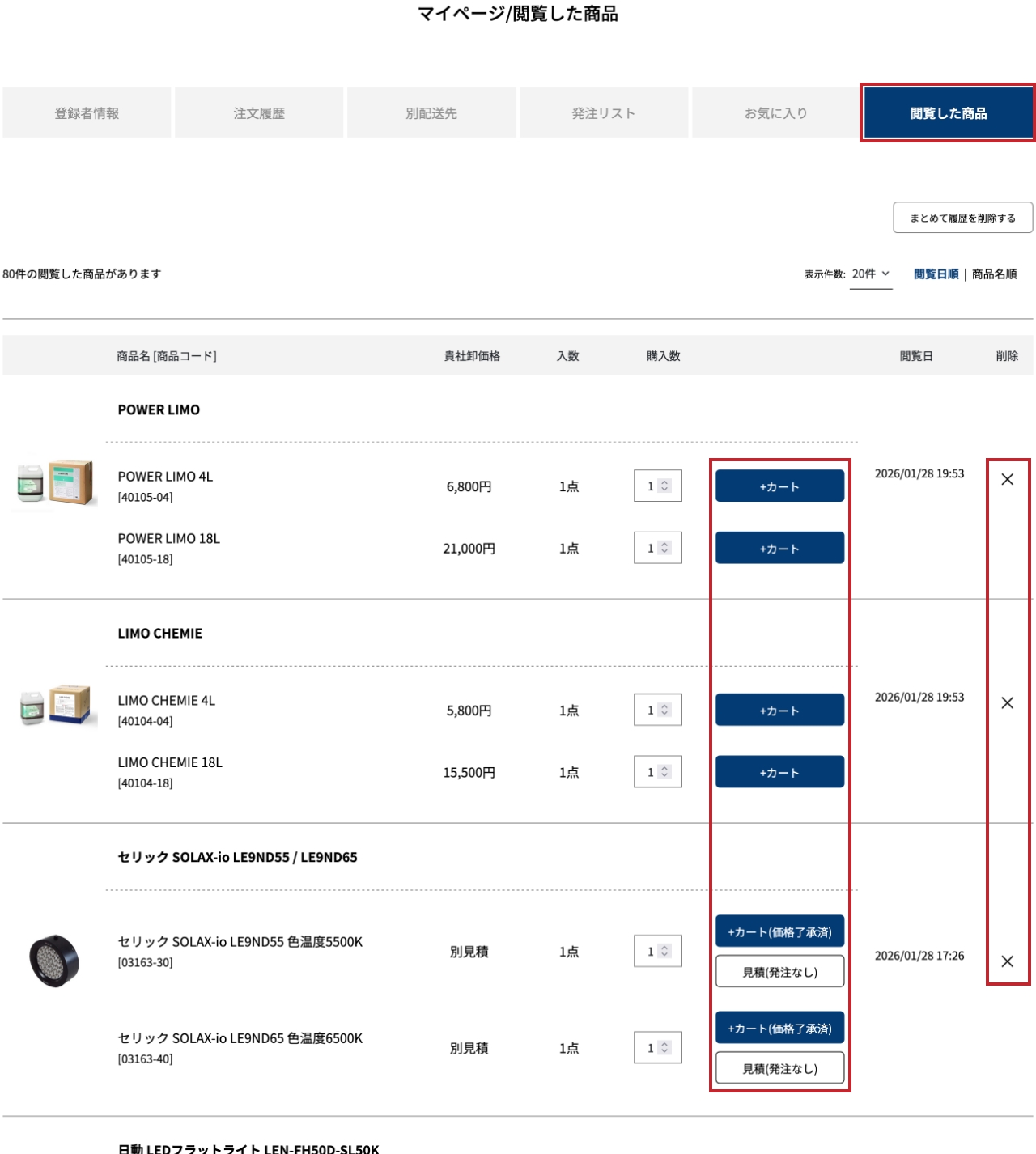Open the 表示件数 20件 dropdown

pyautogui.click(x=870, y=274)
